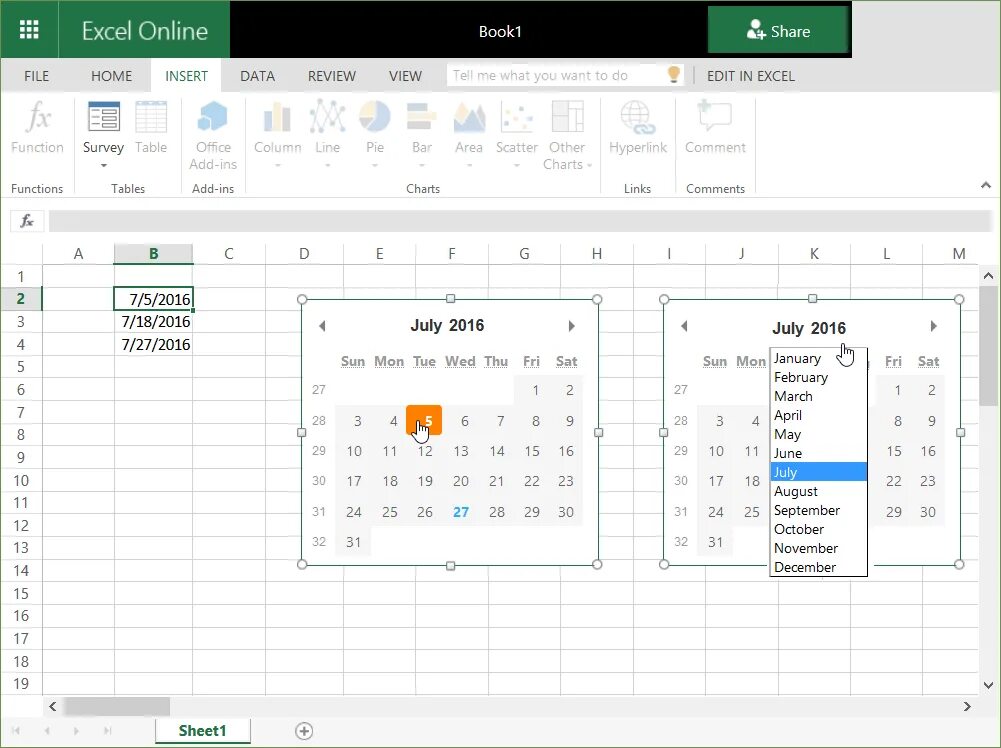1001x748 pixels.
Task: Open Office Add-ins
Action: [x=213, y=136]
